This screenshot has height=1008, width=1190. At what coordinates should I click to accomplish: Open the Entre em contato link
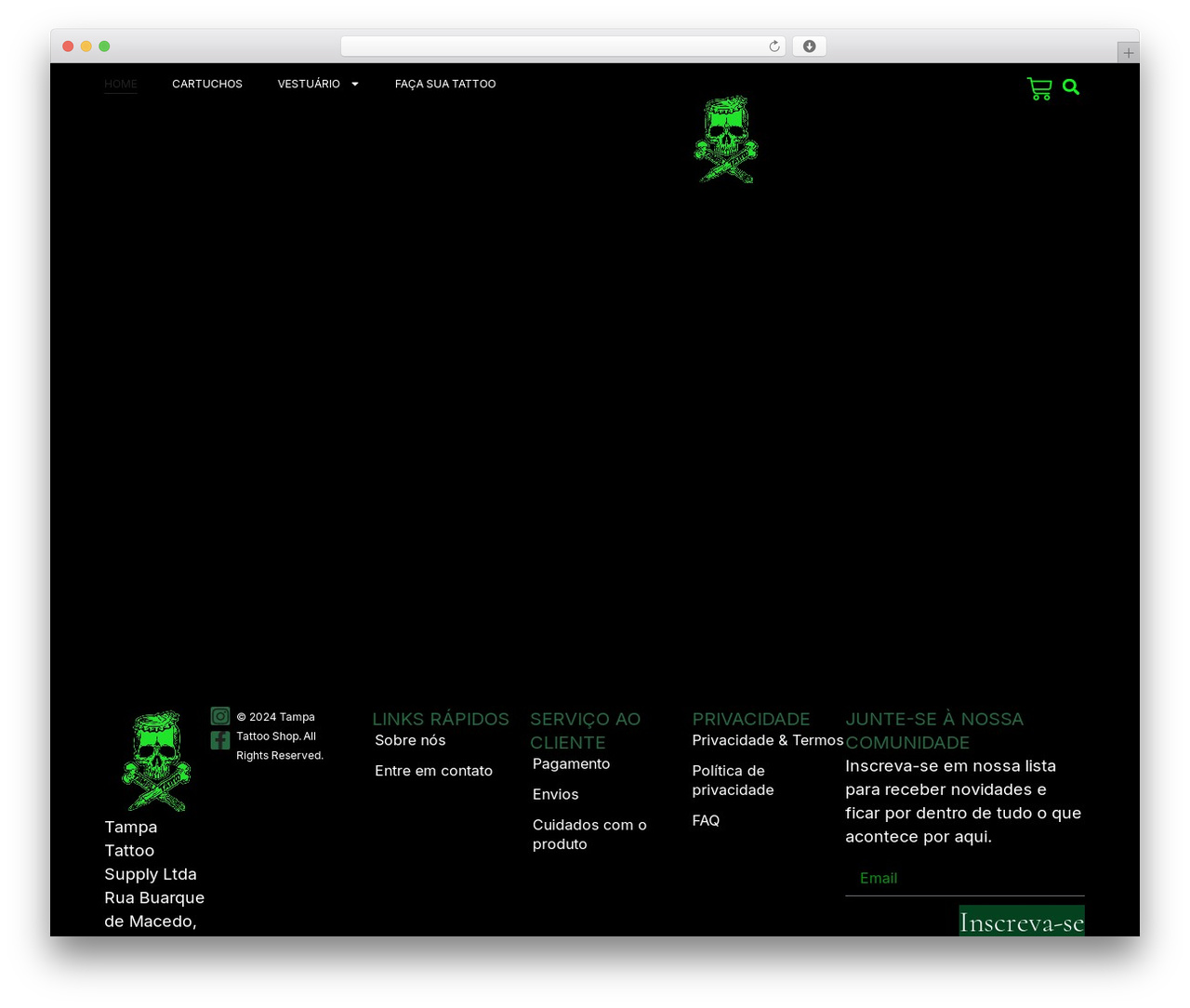coord(433,771)
